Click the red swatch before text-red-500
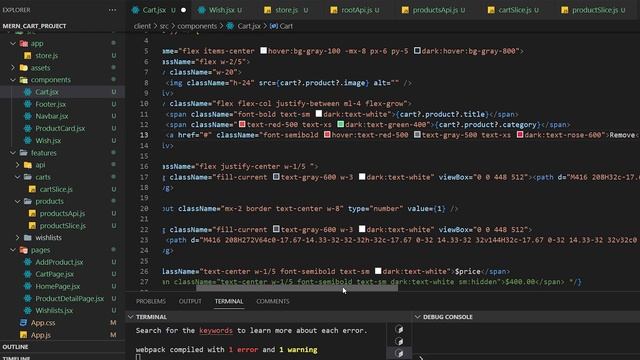 (242, 124)
